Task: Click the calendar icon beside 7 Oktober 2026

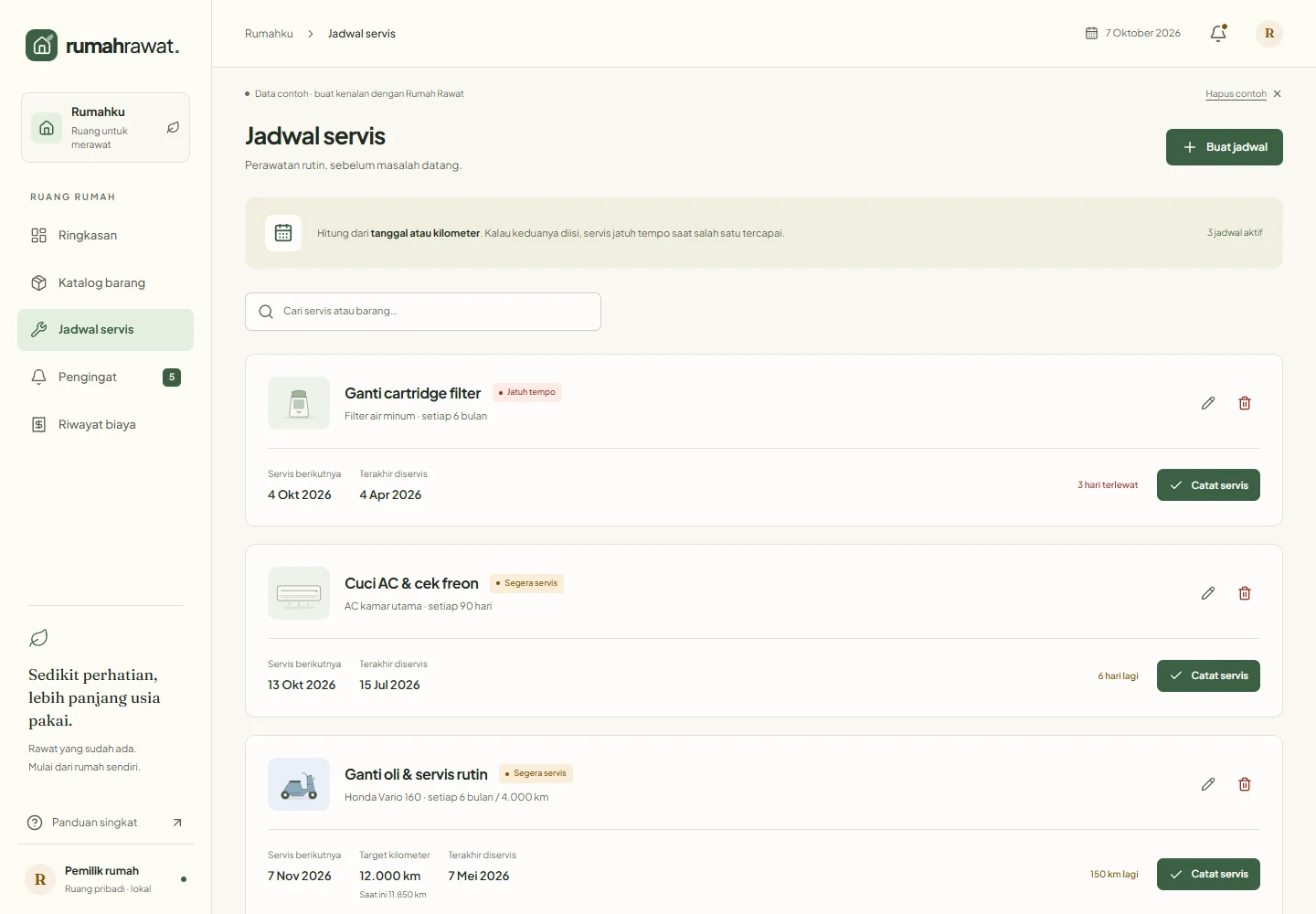Action: (x=1091, y=33)
